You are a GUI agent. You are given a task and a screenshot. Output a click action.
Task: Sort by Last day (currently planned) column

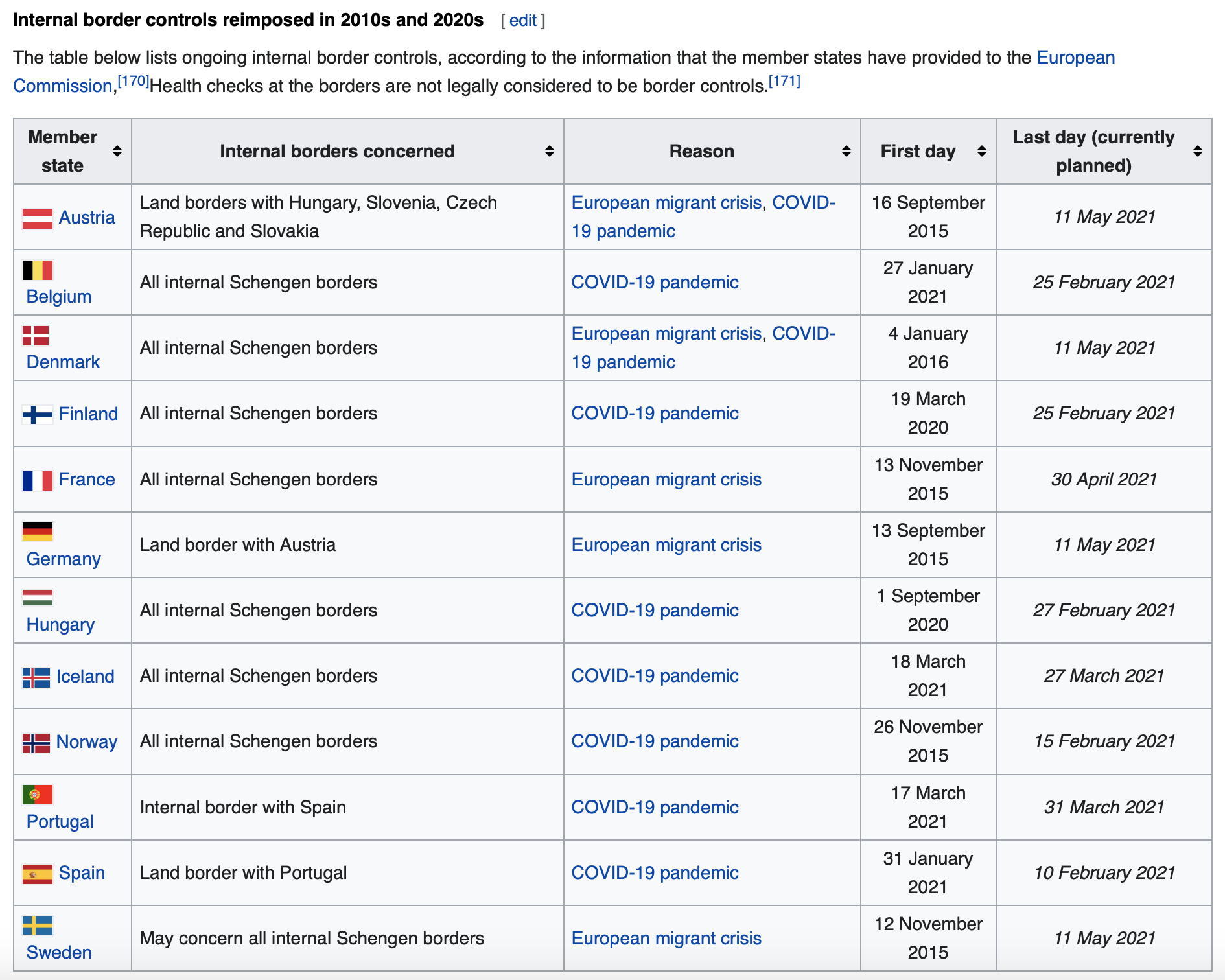[1198, 152]
